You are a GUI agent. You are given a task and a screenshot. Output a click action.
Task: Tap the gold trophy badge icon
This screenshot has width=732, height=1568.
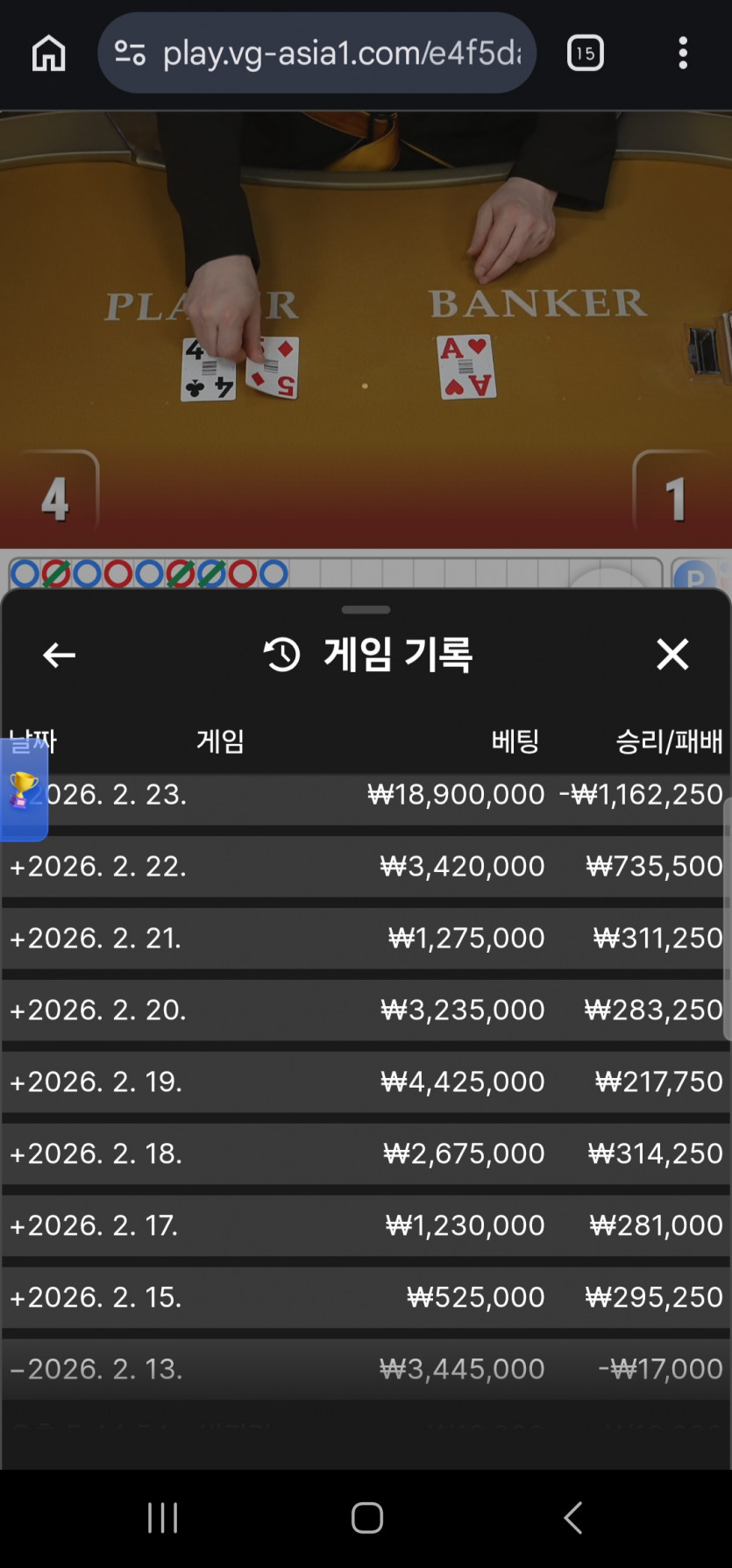tap(23, 790)
